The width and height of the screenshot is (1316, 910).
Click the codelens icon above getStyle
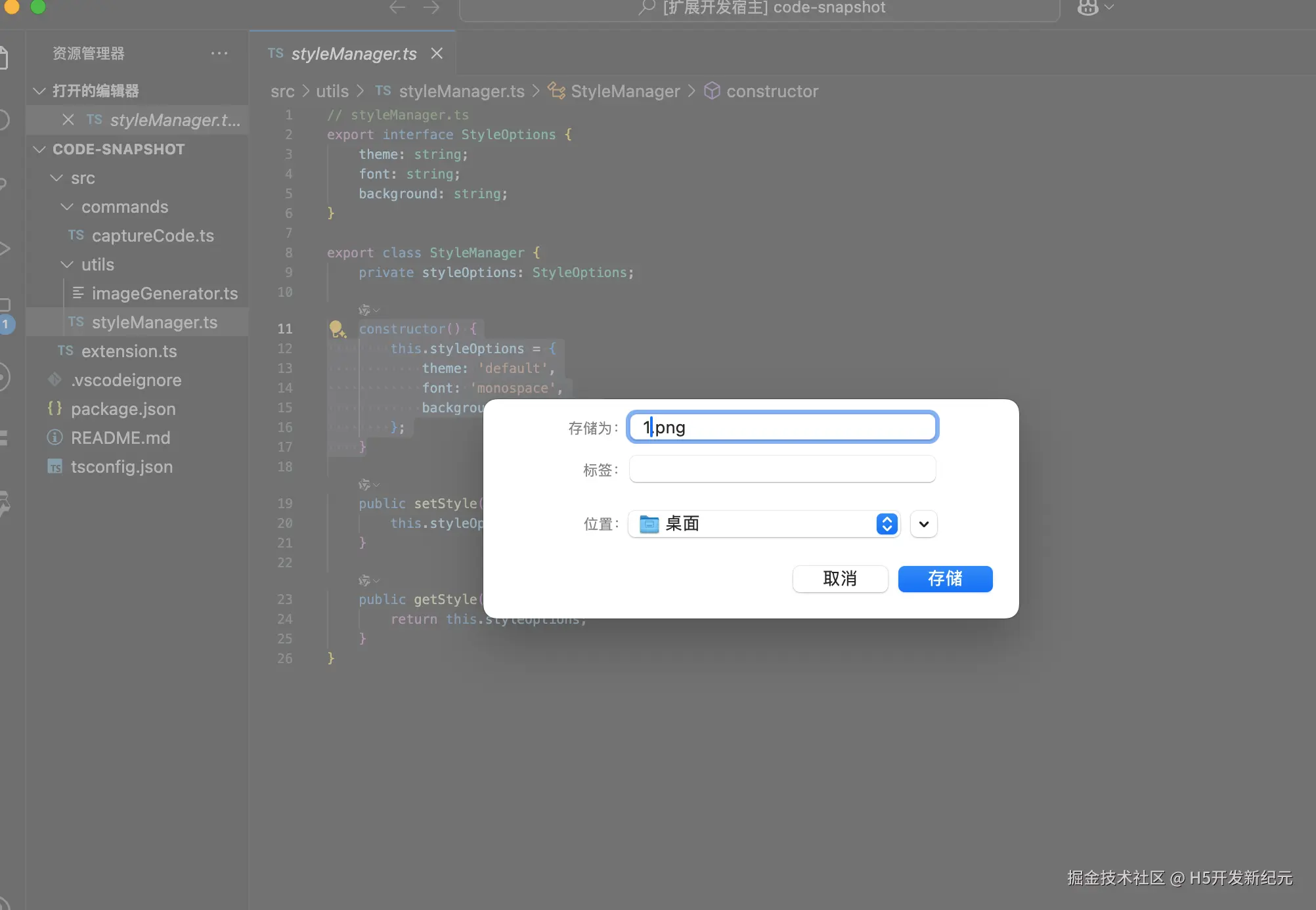tap(368, 580)
